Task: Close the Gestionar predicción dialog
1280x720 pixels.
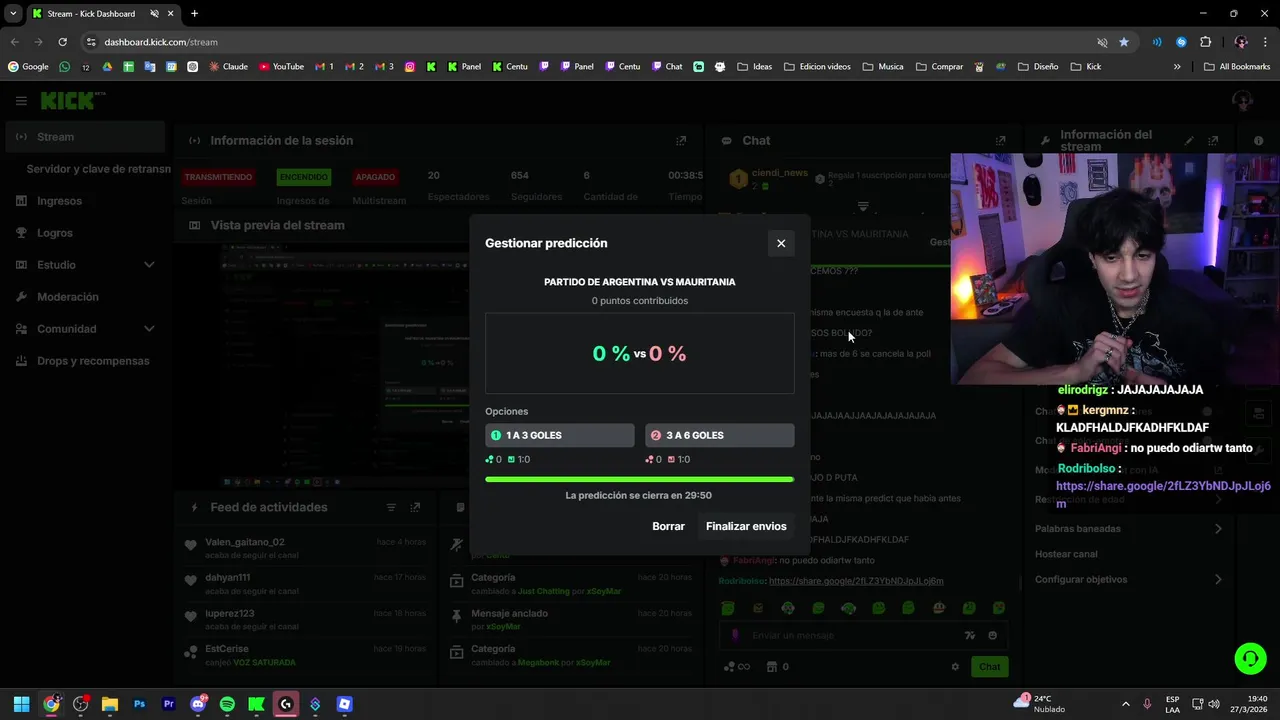Action: point(781,243)
